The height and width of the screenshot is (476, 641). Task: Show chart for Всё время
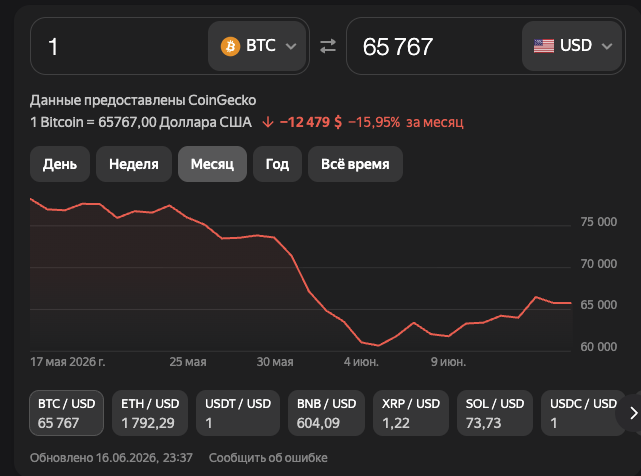click(x=355, y=164)
